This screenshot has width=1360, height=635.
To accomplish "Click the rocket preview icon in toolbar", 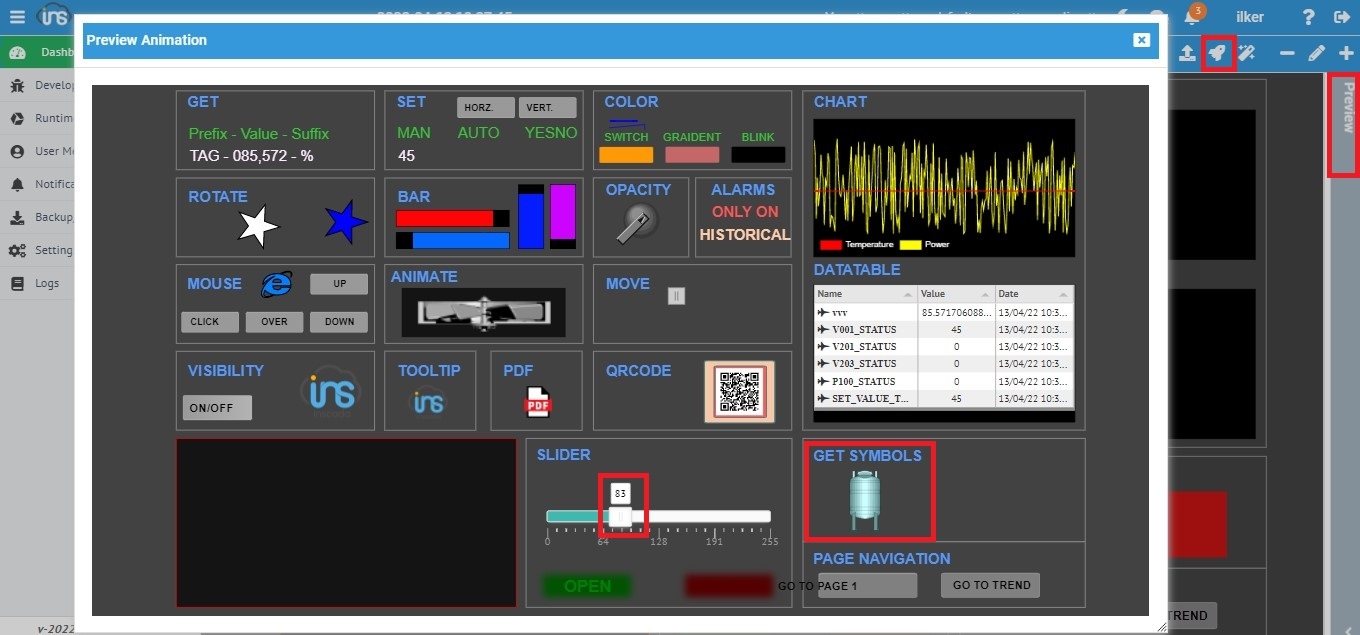I will pos(1217,53).
